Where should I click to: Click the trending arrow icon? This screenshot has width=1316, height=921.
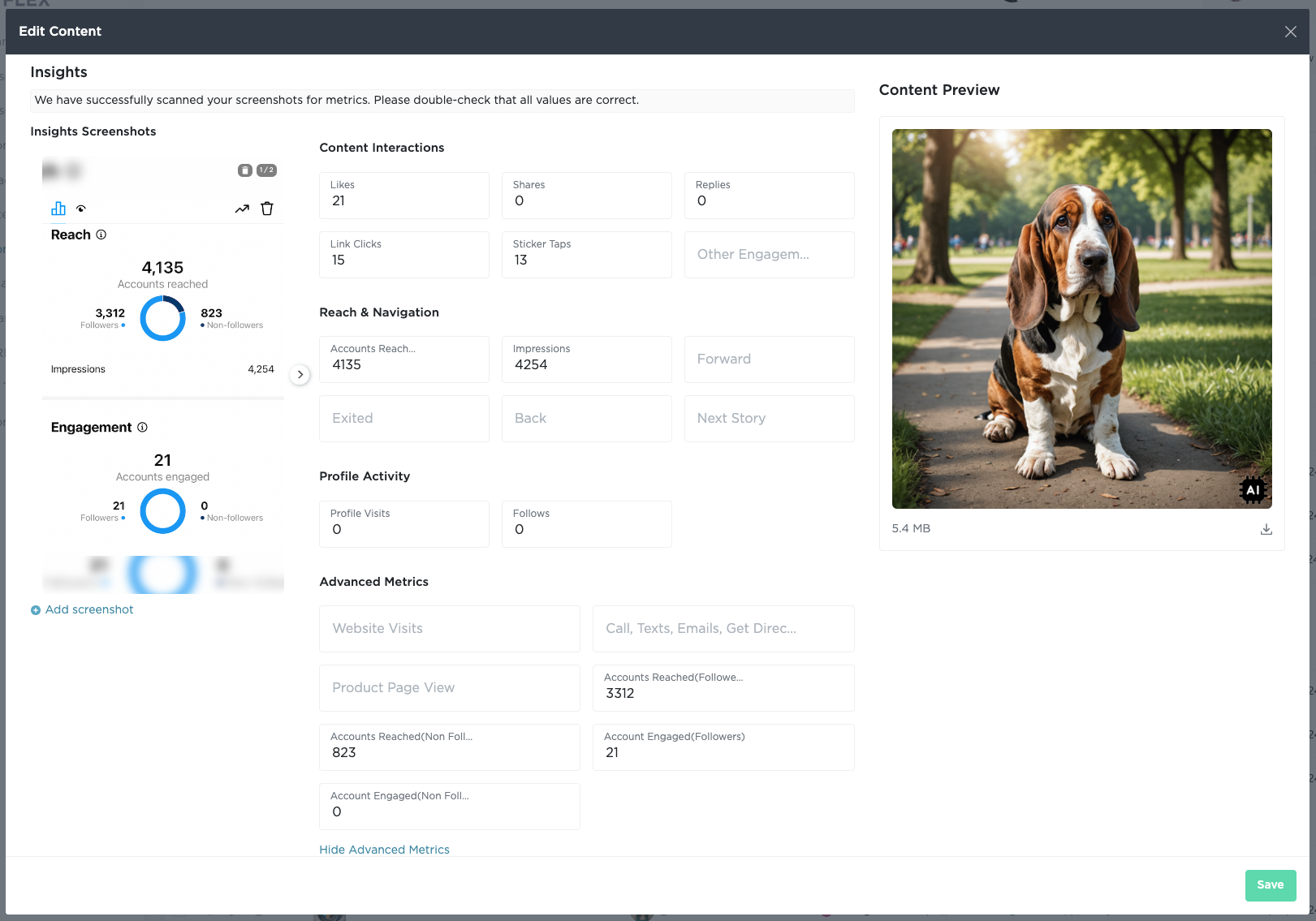(242, 209)
